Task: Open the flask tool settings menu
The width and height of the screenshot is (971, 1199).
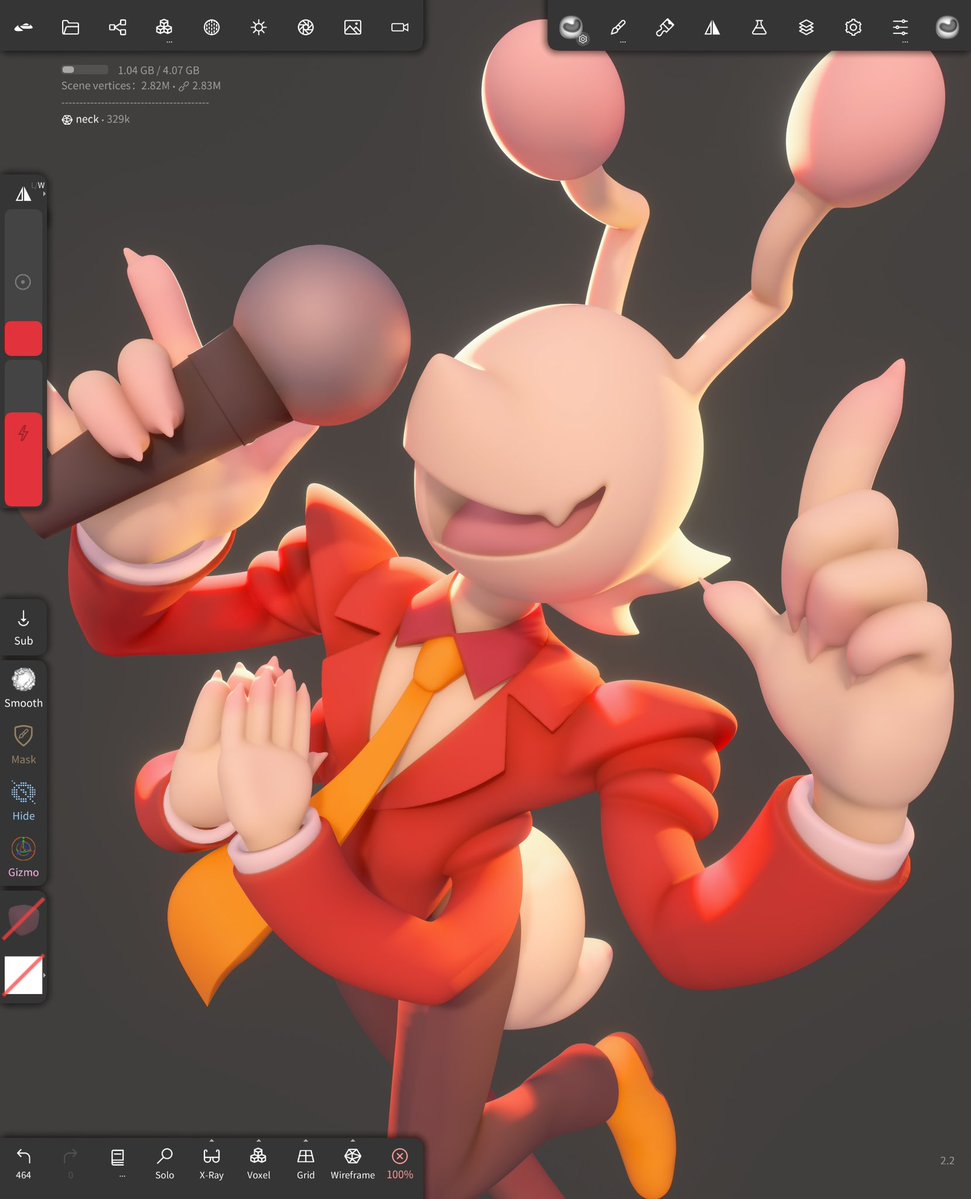Action: (x=759, y=28)
